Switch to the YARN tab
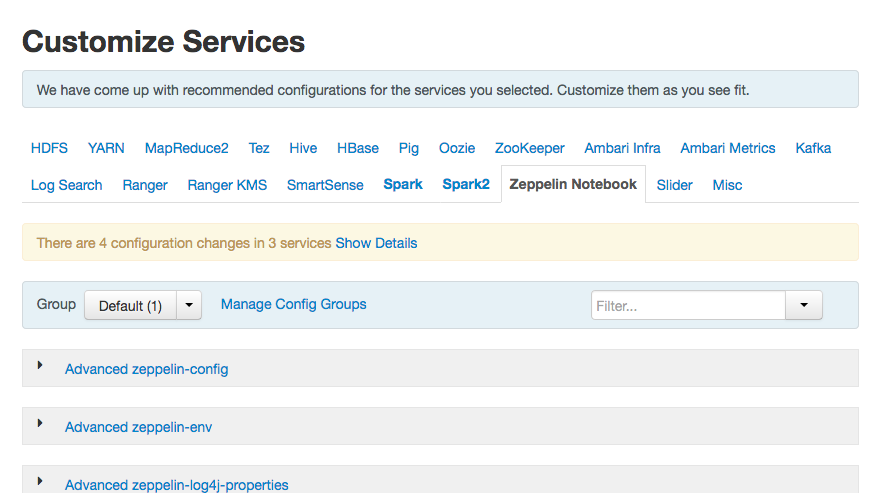The width and height of the screenshot is (881, 493). tap(106, 148)
